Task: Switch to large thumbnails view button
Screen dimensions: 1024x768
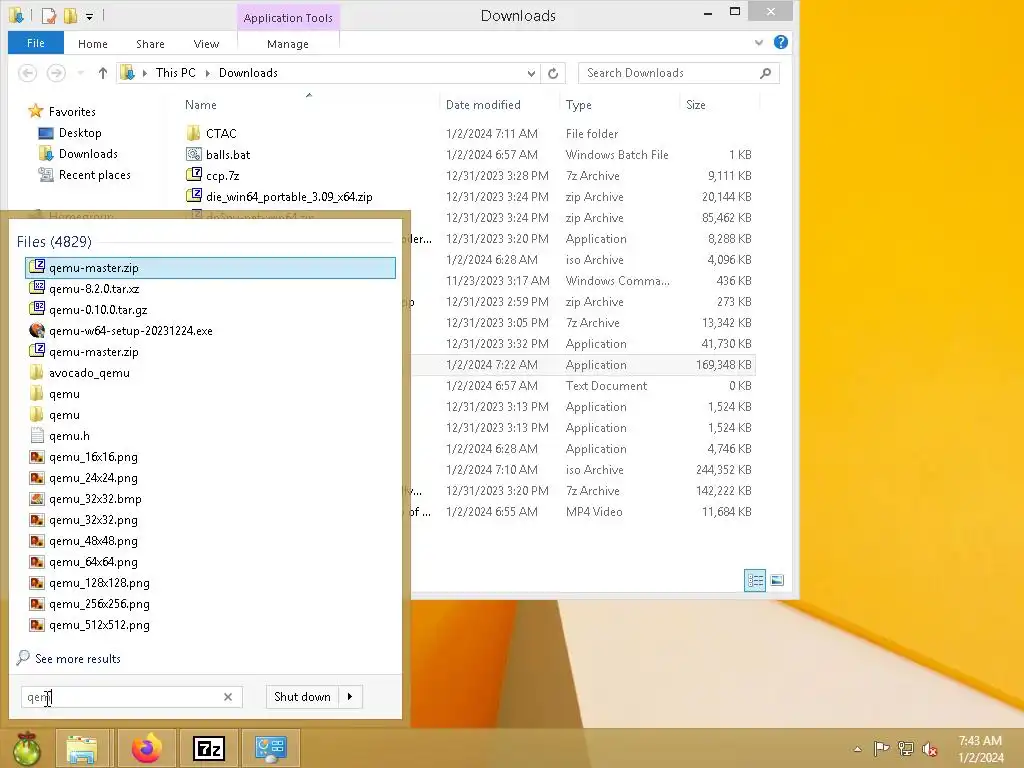Action: [x=777, y=580]
